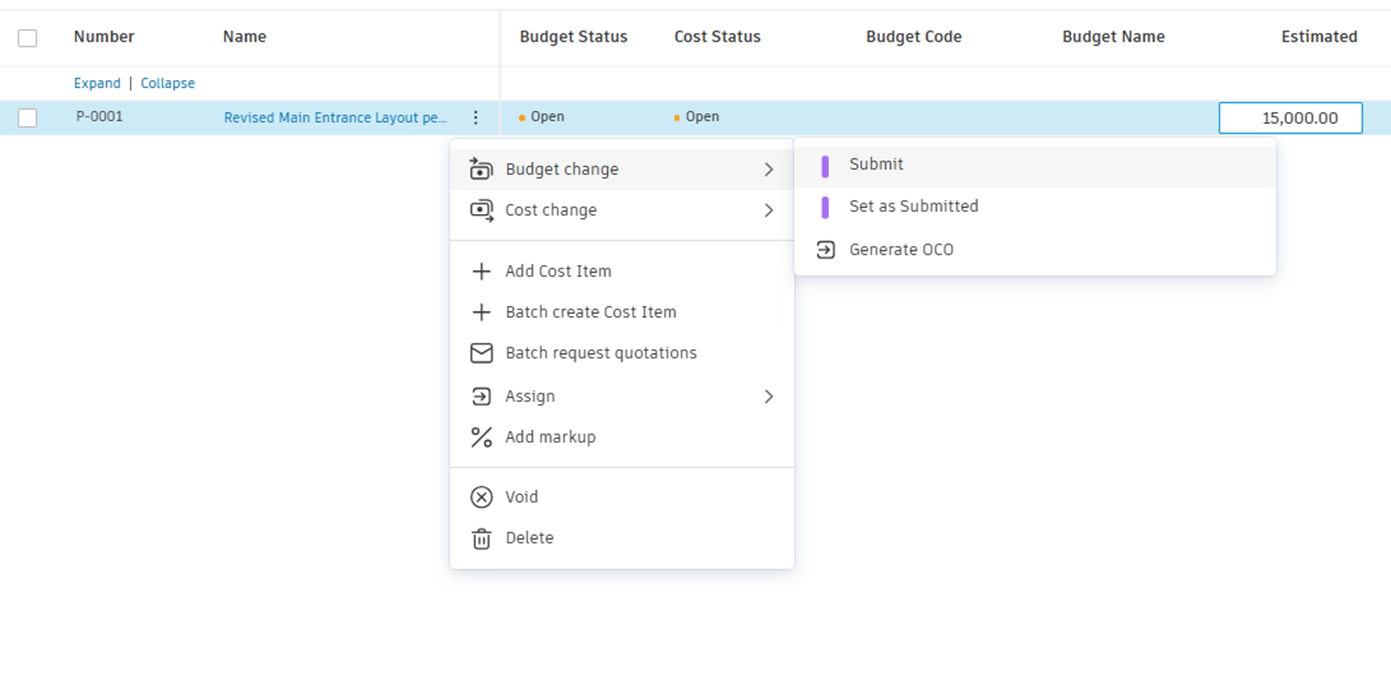Click the Void circle icon
The height and width of the screenshot is (676, 1391).
[x=481, y=497]
